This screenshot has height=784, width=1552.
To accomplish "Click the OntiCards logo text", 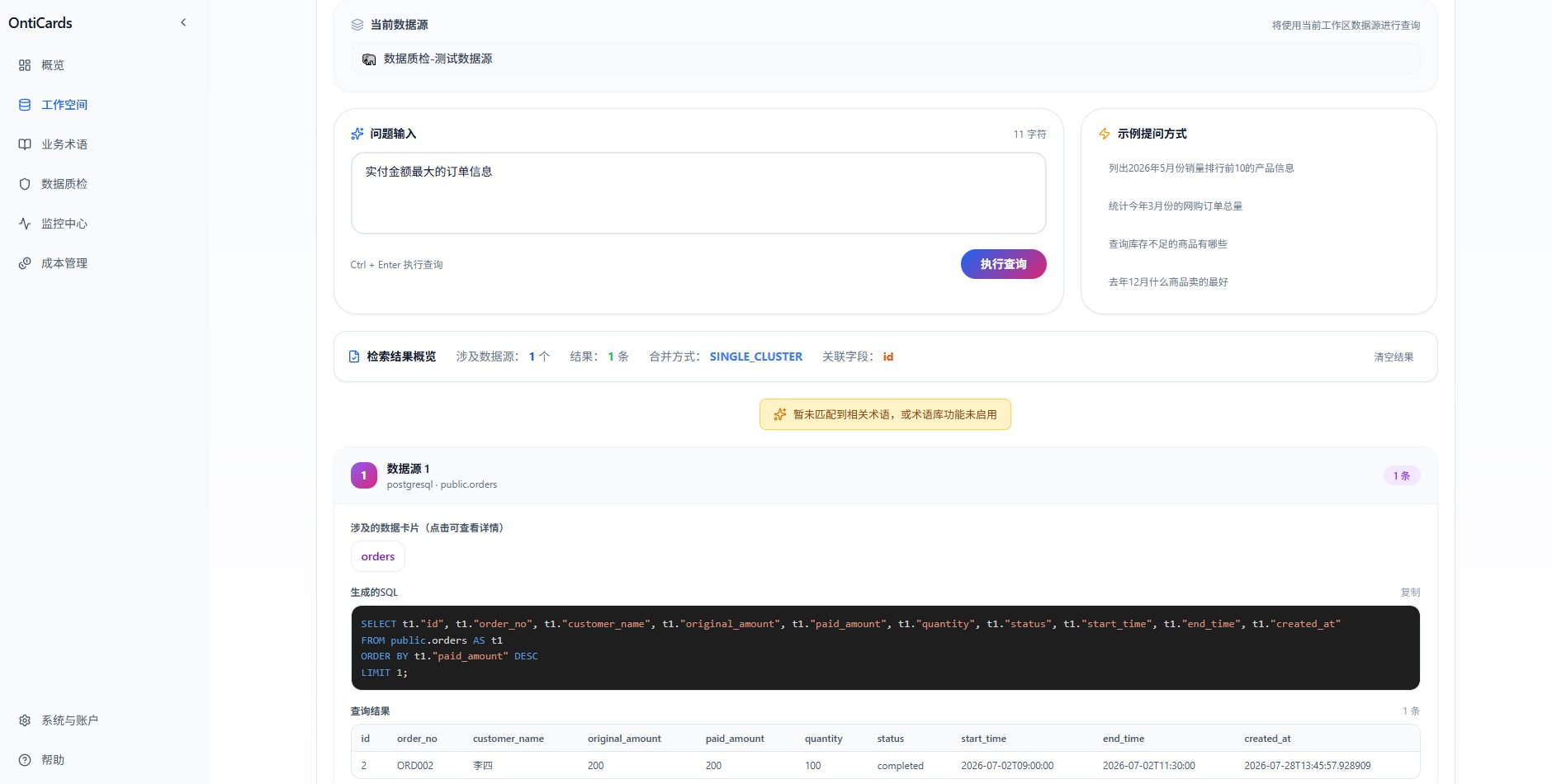I will (40, 23).
